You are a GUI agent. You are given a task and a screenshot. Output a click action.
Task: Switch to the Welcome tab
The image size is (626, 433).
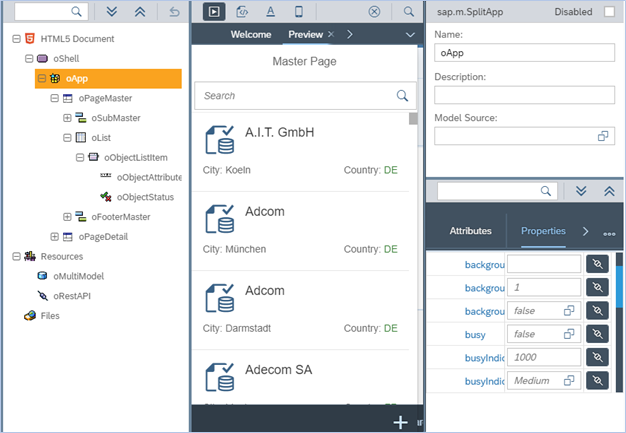pyautogui.click(x=250, y=35)
